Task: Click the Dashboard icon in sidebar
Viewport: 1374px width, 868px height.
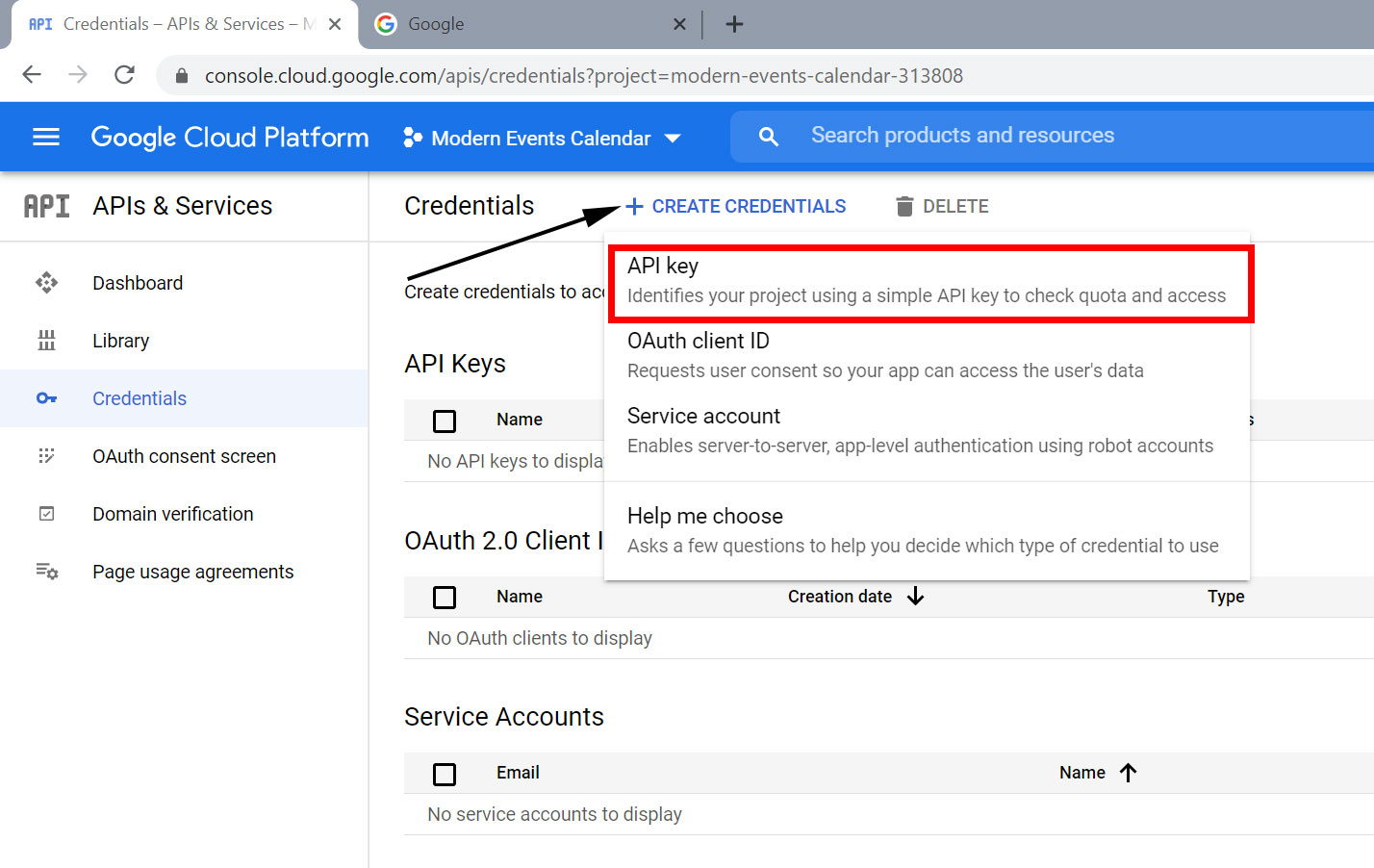Action: 46,283
